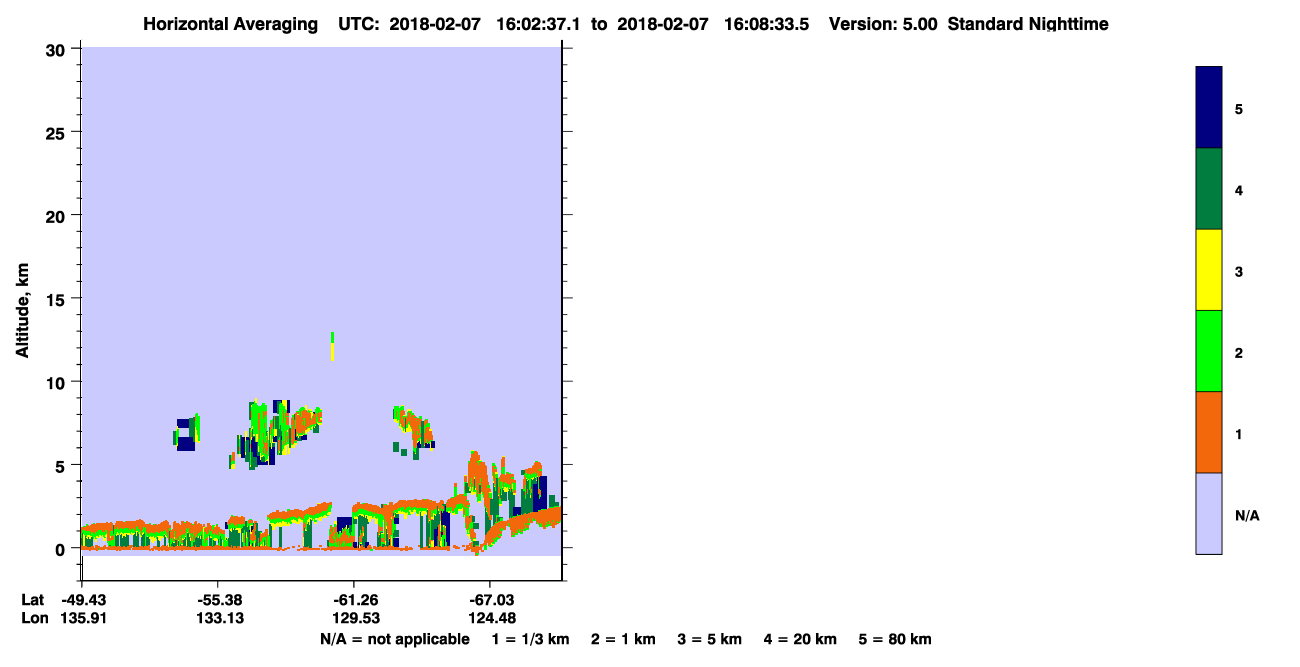This screenshot has height=667, width=1300.
Task: Click the 'N/A = not applicable' legend text
Action: click(394, 639)
